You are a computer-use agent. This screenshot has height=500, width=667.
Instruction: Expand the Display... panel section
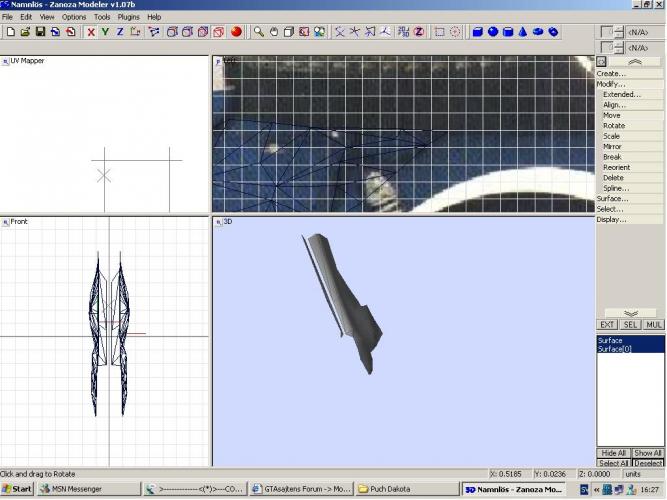(612, 219)
